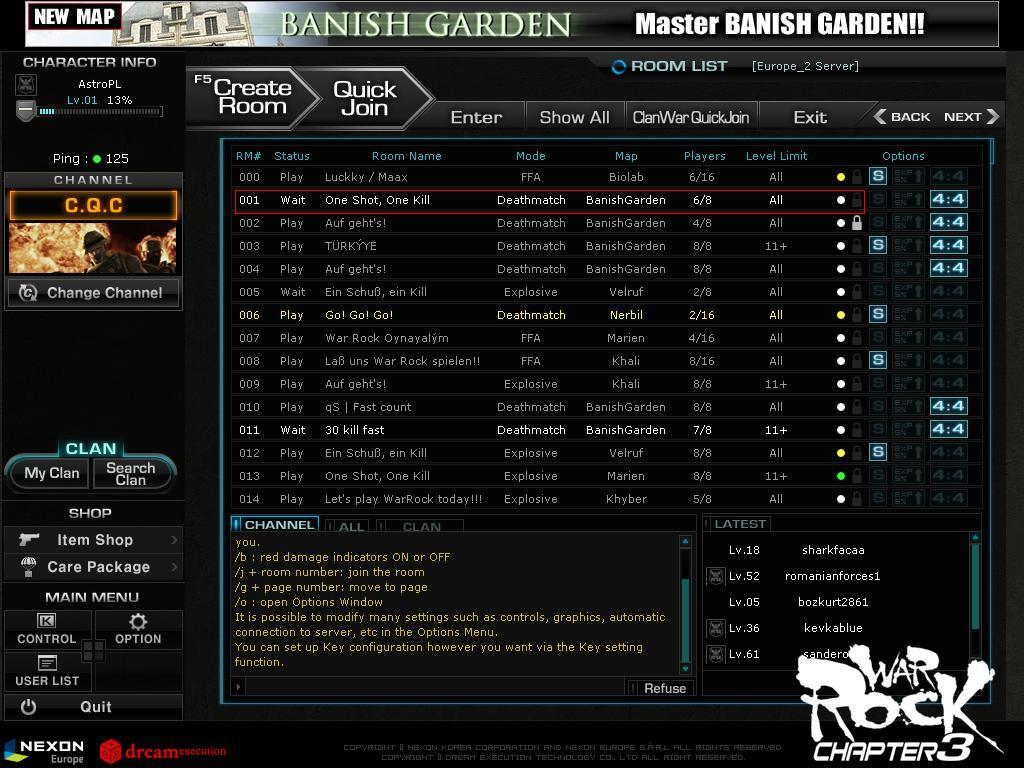Click the 4:4 icon in row 004
Viewport: 1024px width, 768px height.
[x=948, y=268]
